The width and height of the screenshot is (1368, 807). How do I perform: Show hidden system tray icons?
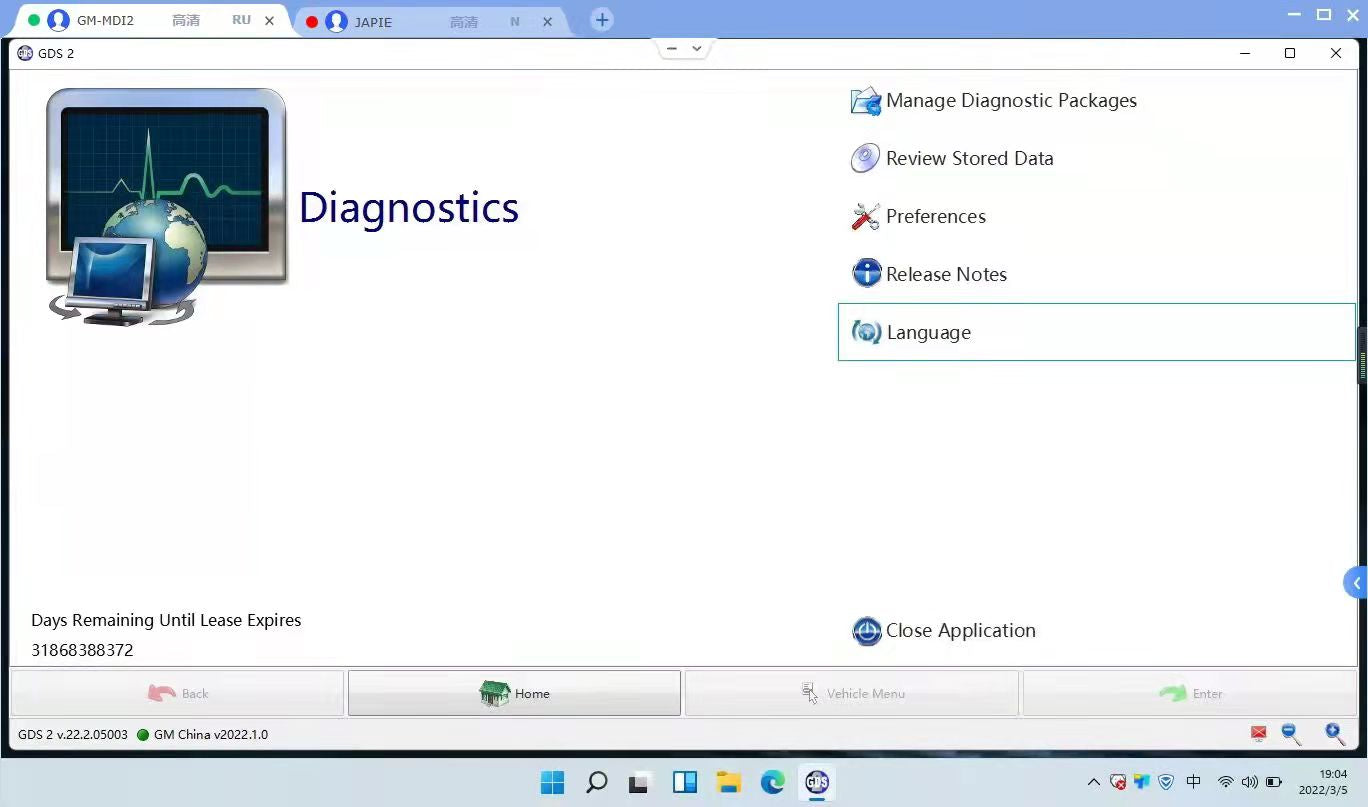(x=1093, y=782)
